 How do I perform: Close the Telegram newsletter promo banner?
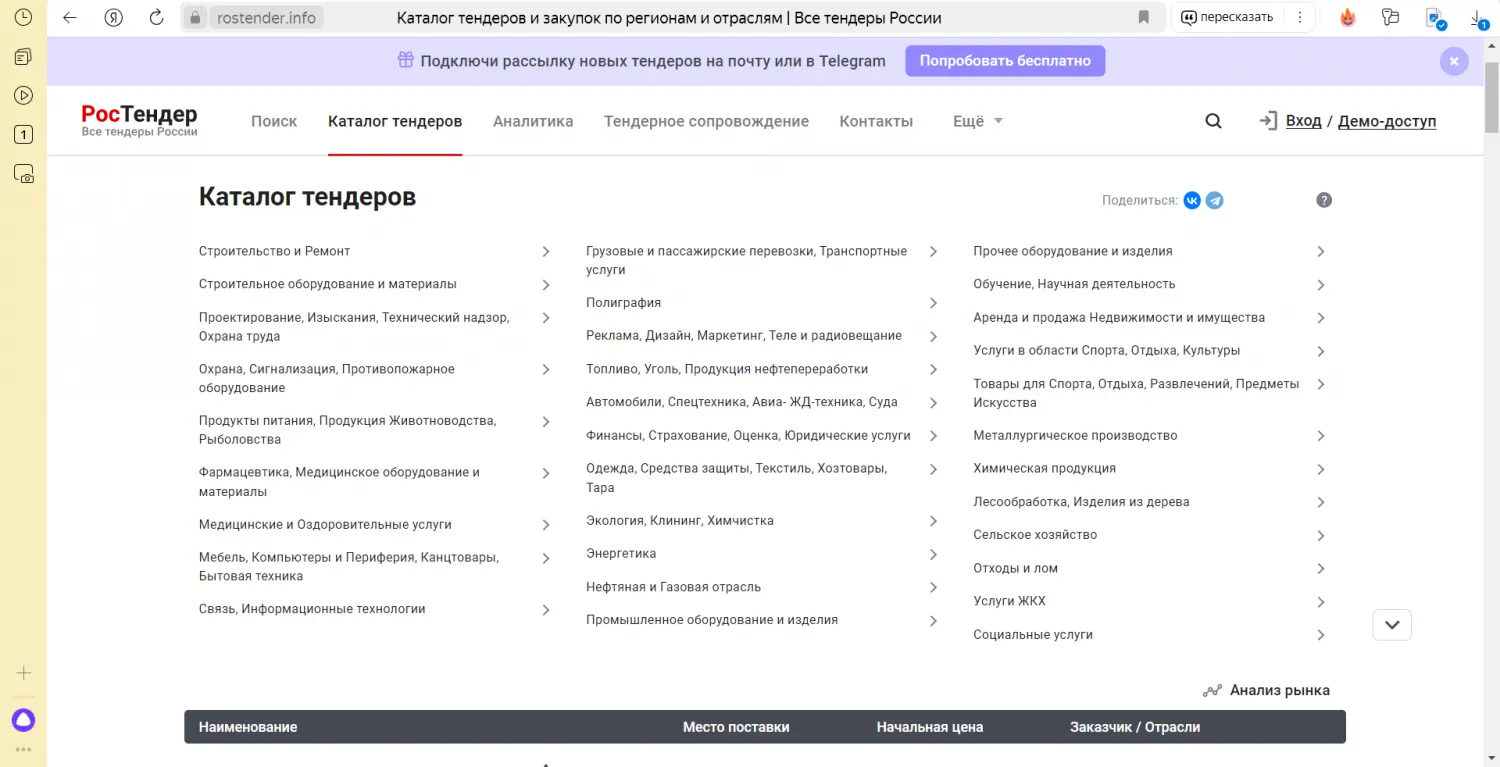tap(1453, 61)
